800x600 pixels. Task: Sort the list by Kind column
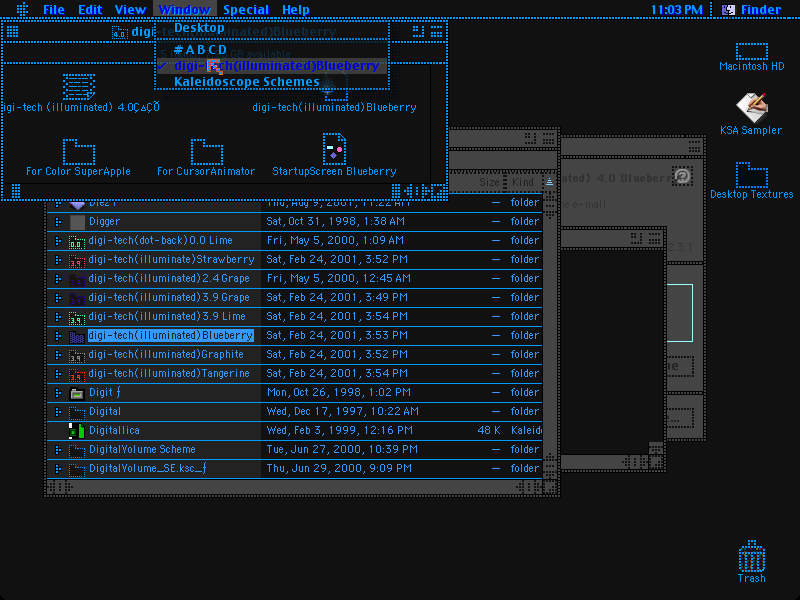tap(523, 182)
